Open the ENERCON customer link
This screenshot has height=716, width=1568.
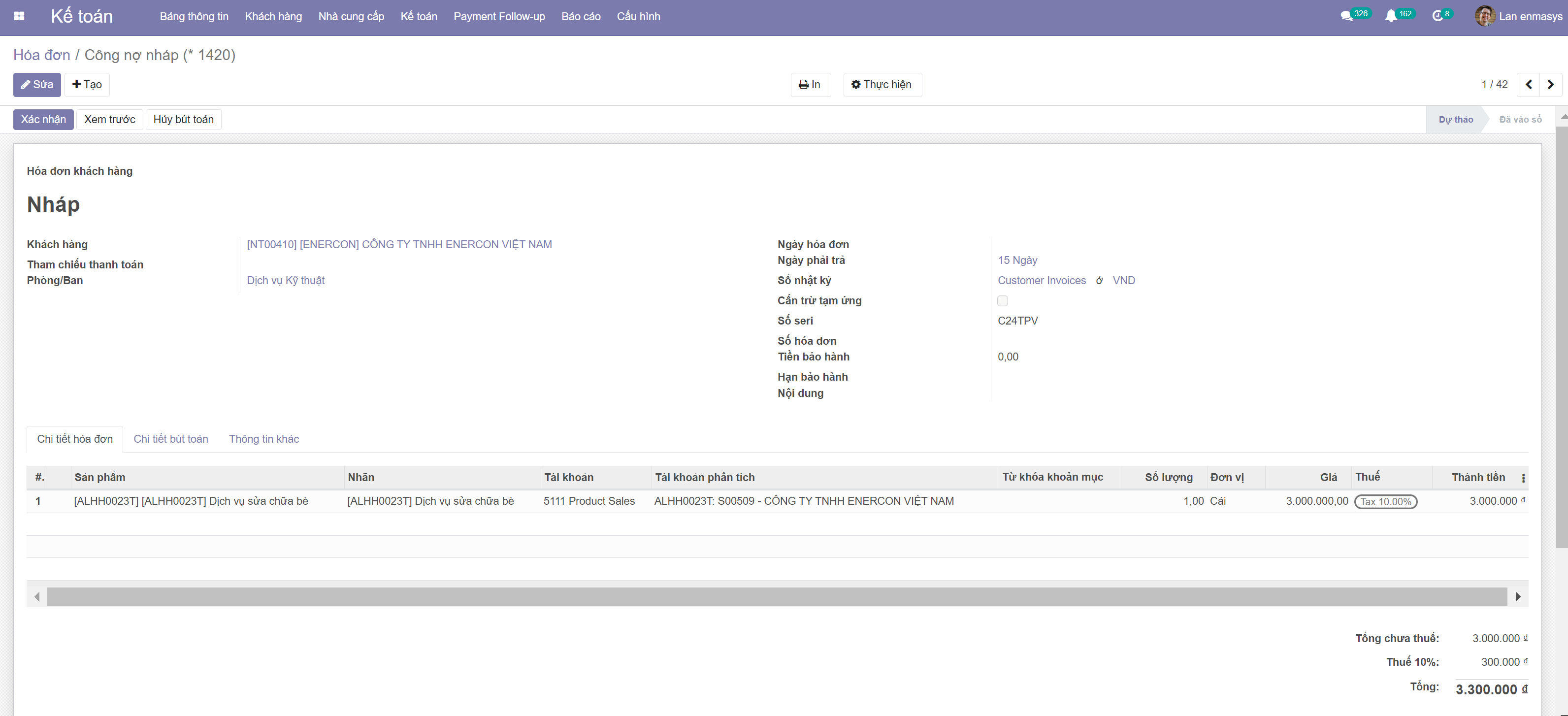tap(399, 244)
